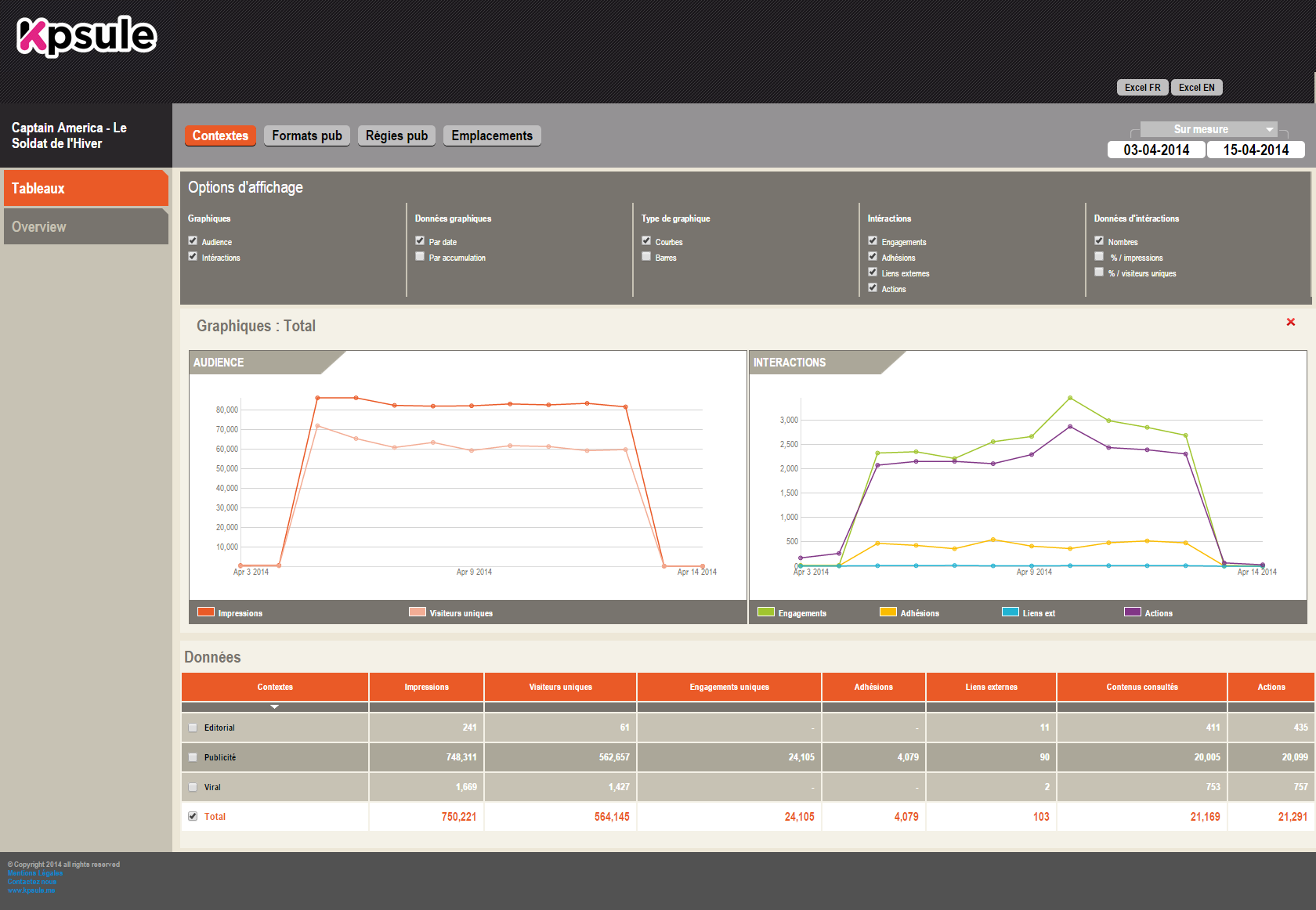Enable the Barres chart type checkbox
This screenshot has height=910, width=1316.
[646, 257]
